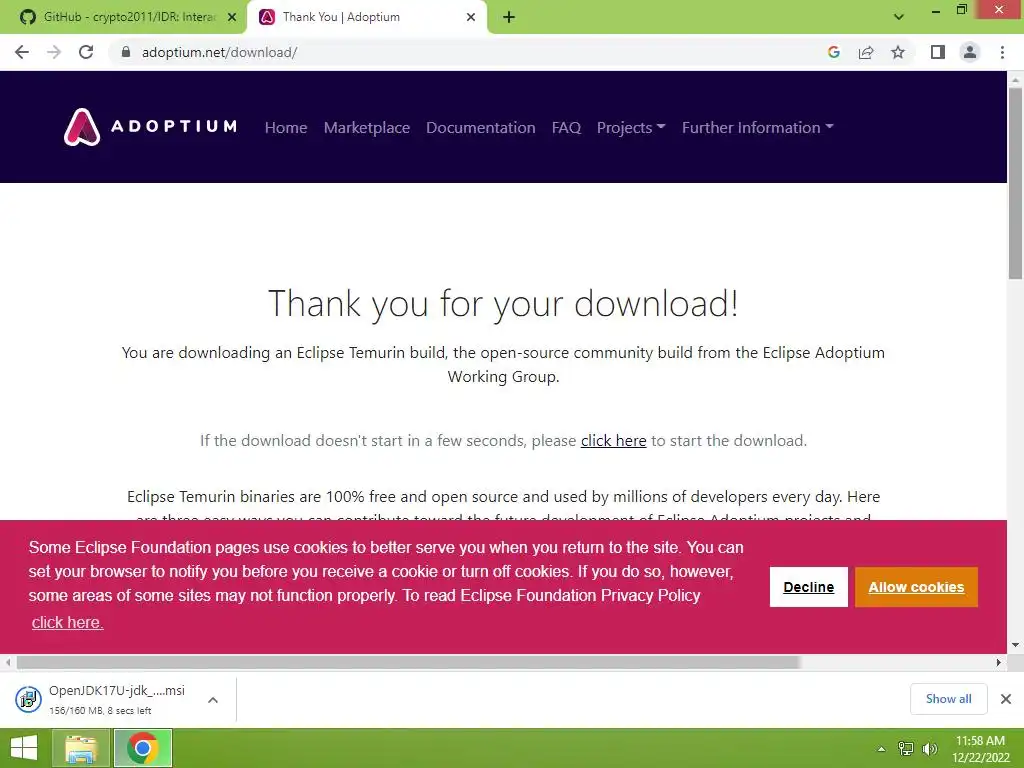Screen dimensions: 1024x768
Task: Click the scroll left arrow
Action: coord(8,662)
